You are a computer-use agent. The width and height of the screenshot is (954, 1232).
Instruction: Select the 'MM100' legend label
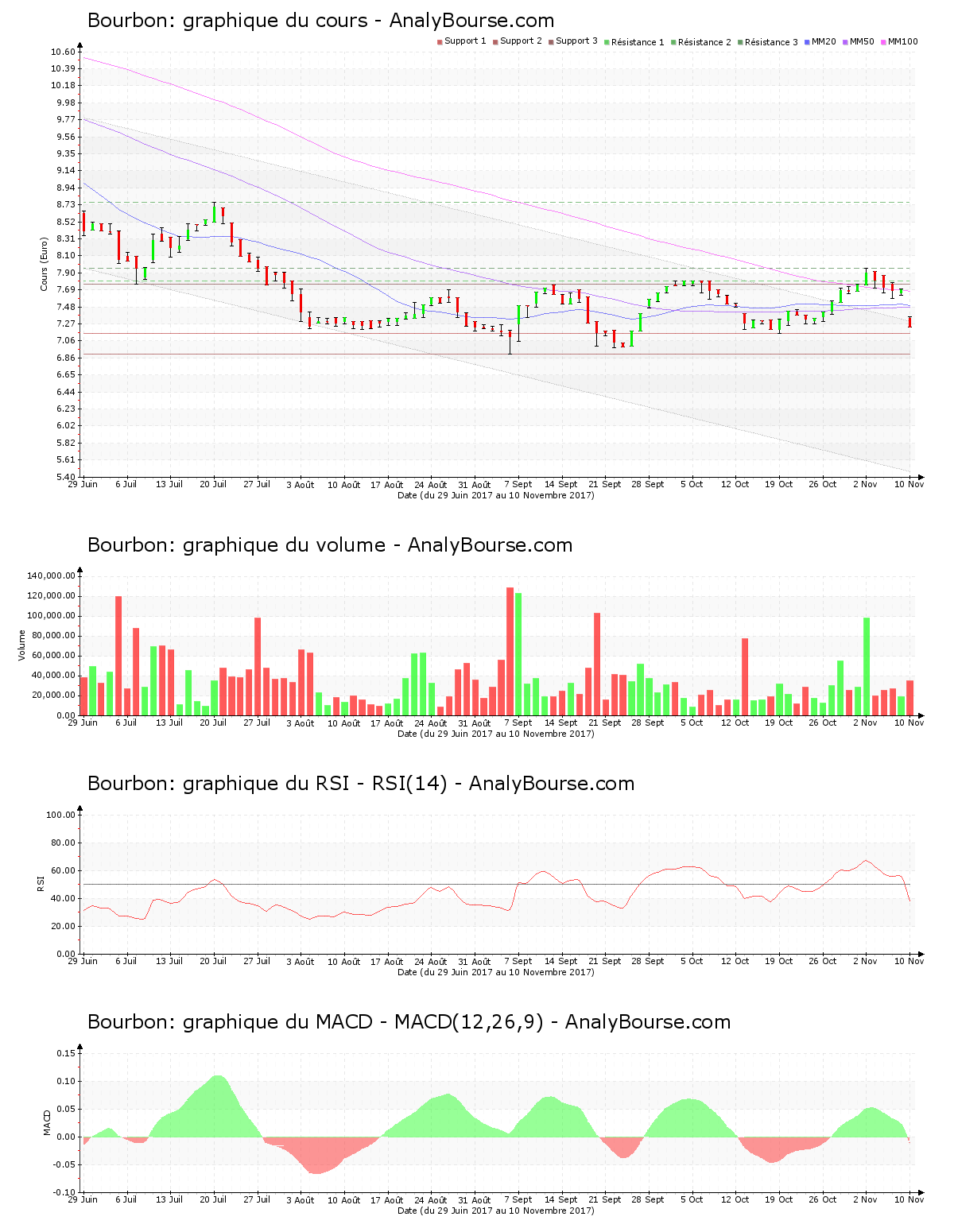902,41
